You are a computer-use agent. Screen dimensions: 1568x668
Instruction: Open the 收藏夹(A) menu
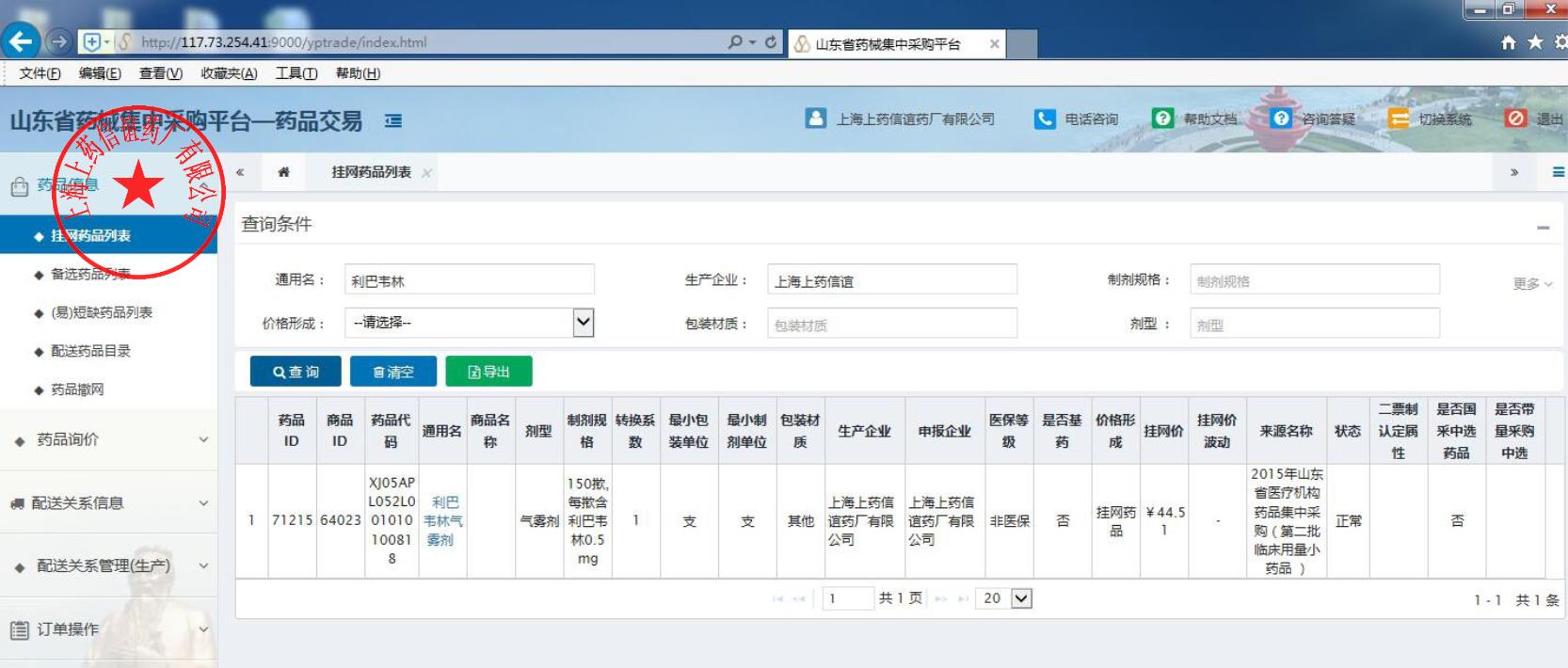229,73
